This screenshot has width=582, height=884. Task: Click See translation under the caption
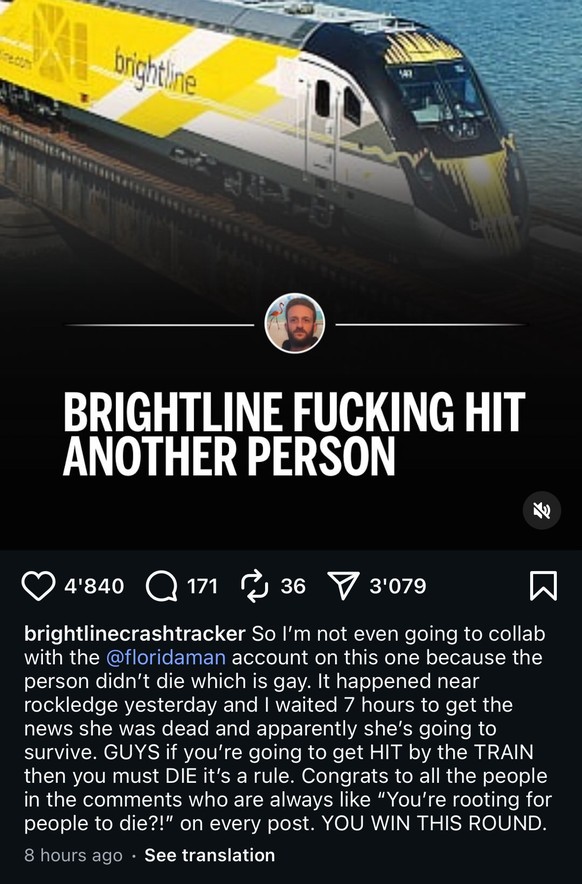[210, 855]
